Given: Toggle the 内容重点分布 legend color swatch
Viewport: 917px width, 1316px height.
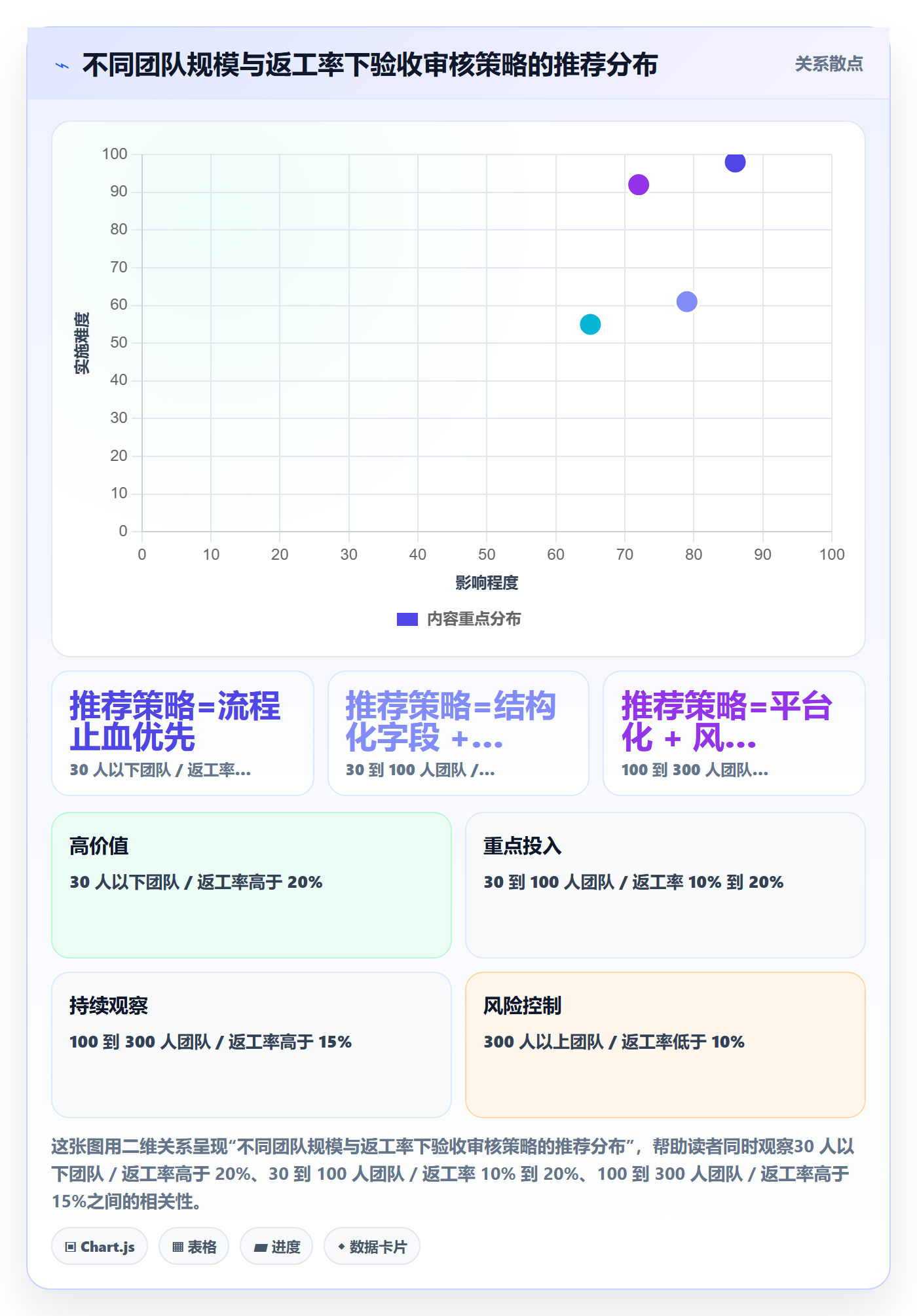Looking at the screenshot, I should tap(407, 619).
